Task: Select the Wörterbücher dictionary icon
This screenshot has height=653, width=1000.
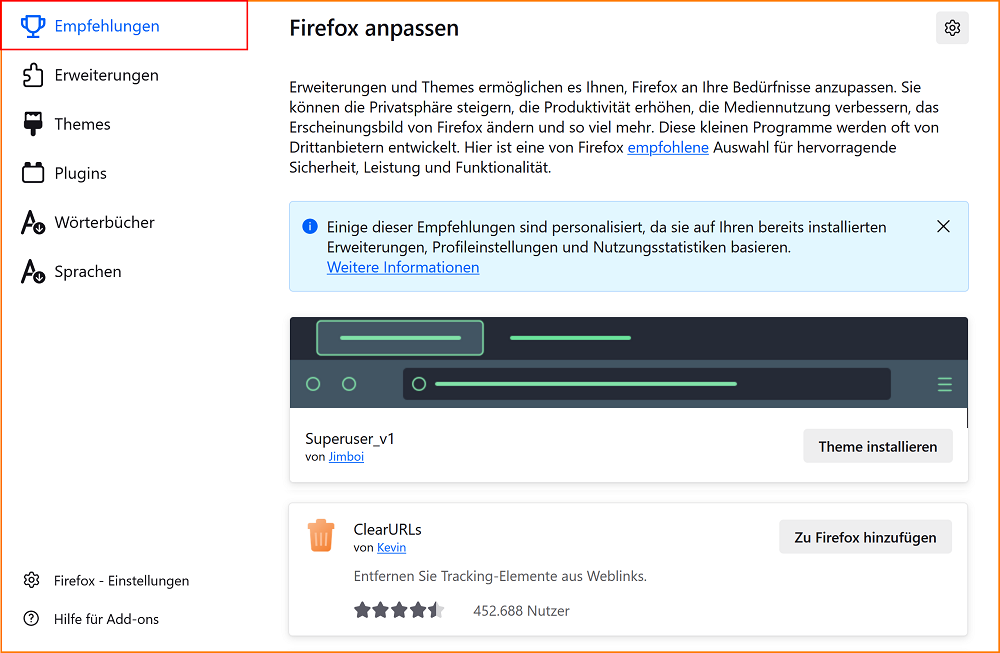Action: tap(33, 221)
